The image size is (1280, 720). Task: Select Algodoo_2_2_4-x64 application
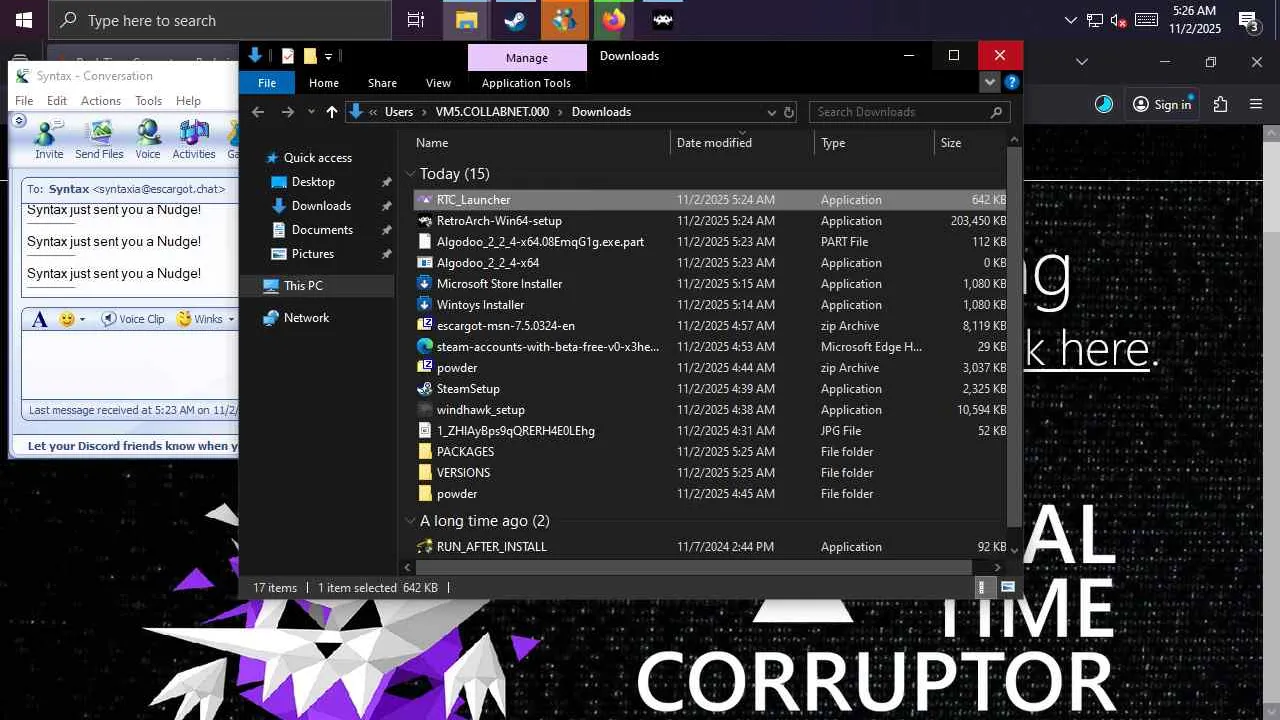click(x=711, y=263)
